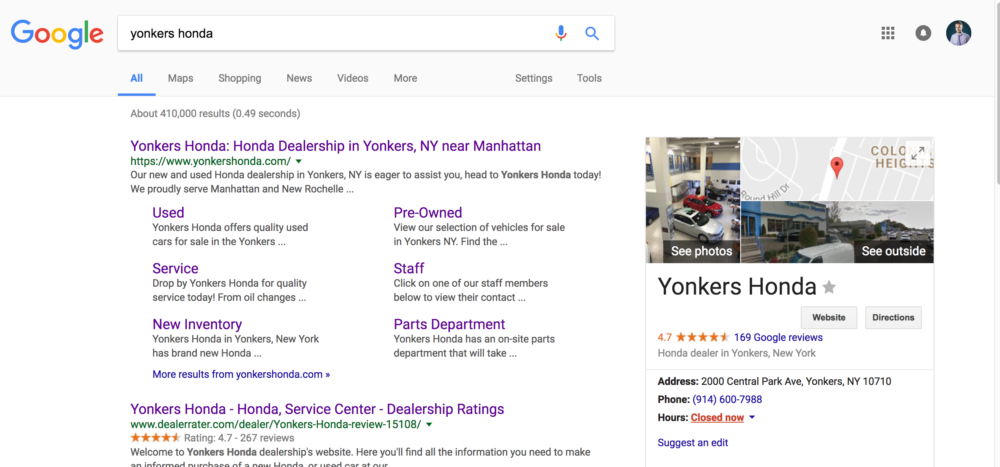Click the Google logo
Image resolution: width=1000 pixels, height=467 pixels.
[x=57, y=34]
